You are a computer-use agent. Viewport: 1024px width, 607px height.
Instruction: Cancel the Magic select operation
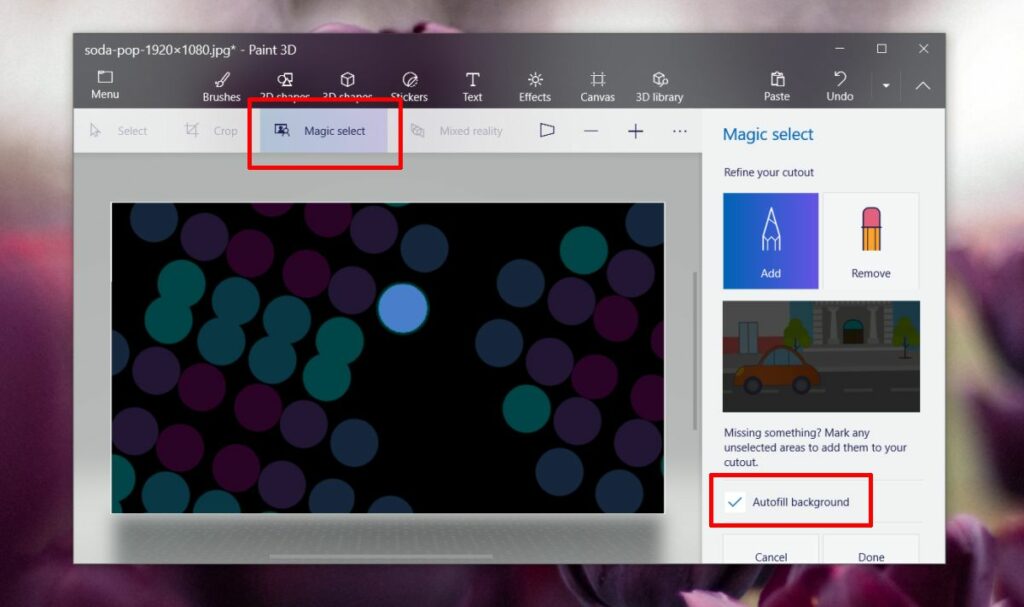pyautogui.click(x=769, y=556)
